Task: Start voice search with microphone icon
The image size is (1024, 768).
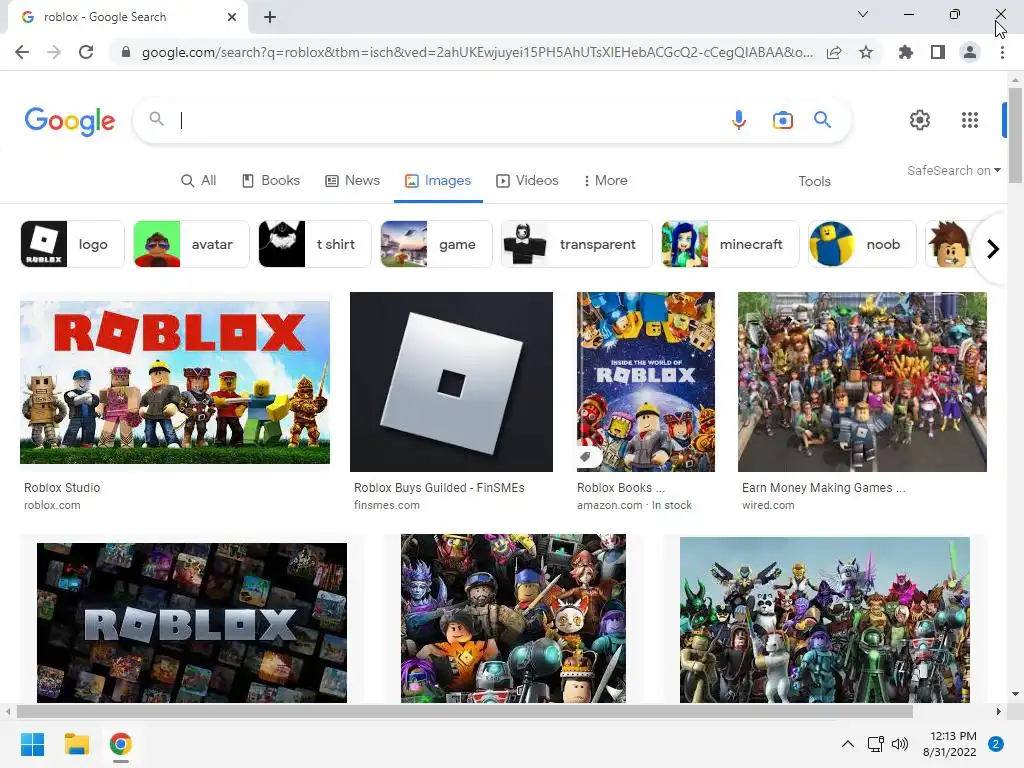Action: pos(739,120)
